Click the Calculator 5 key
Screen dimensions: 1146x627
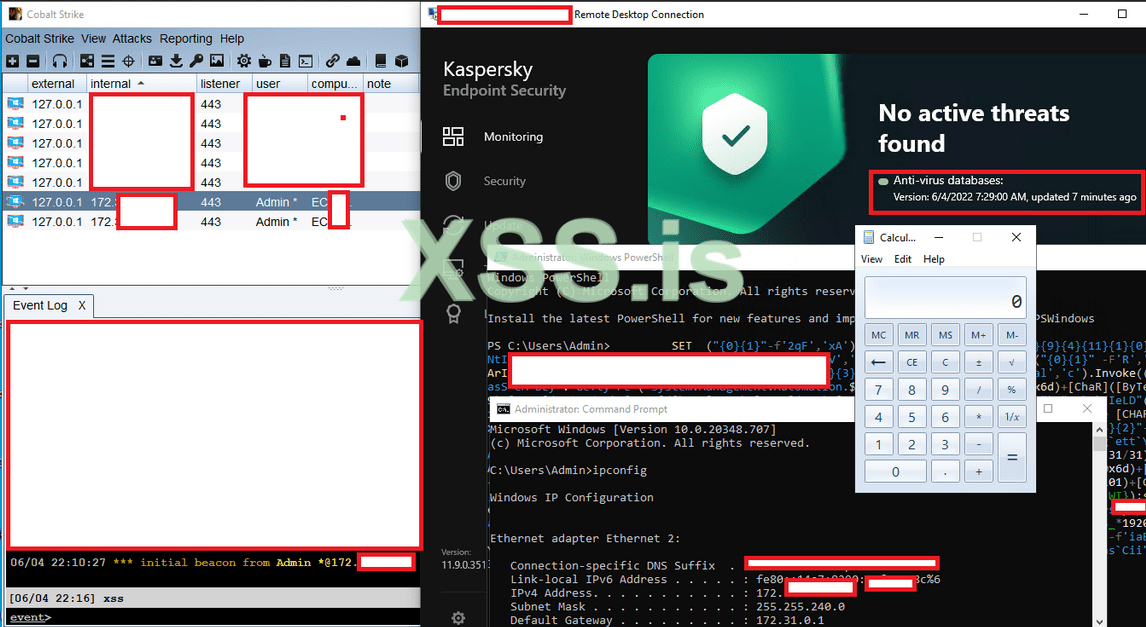pyautogui.click(x=912, y=417)
